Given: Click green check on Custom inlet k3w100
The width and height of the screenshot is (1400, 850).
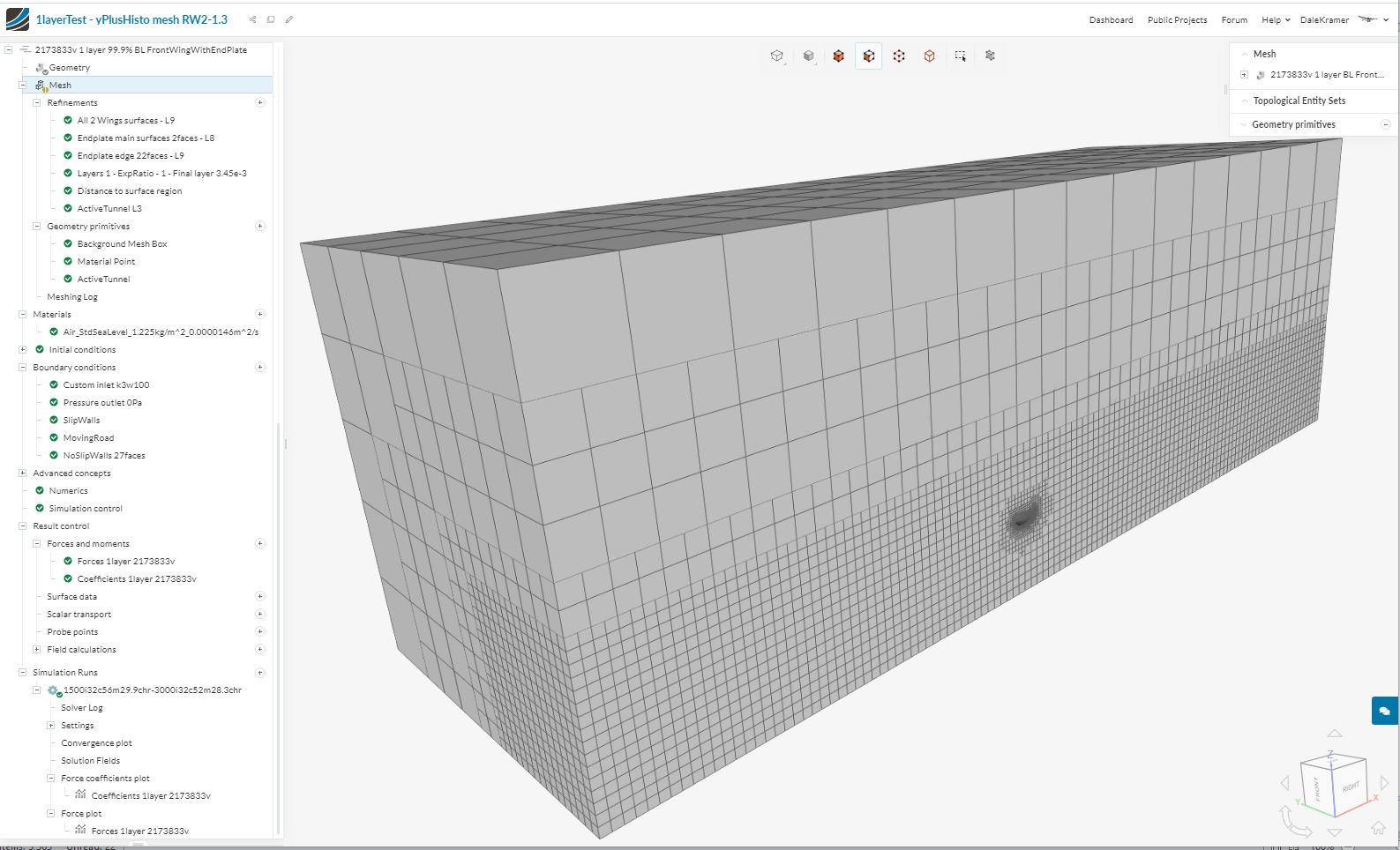Looking at the screenshot, I should click(54, 384).
